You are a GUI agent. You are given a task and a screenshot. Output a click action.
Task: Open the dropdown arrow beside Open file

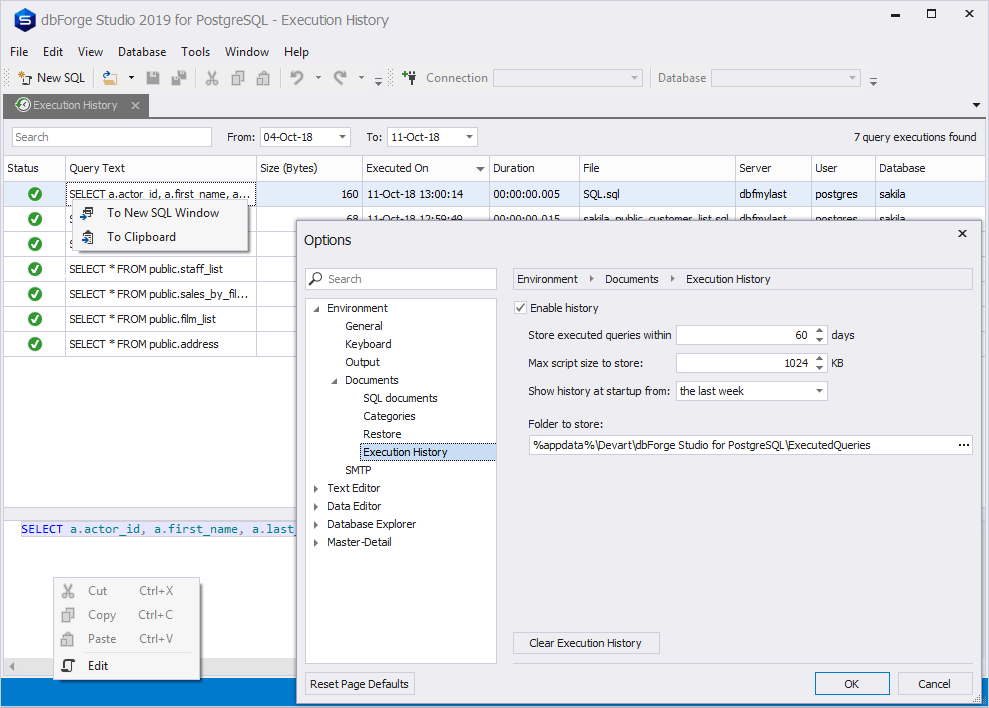131,78
